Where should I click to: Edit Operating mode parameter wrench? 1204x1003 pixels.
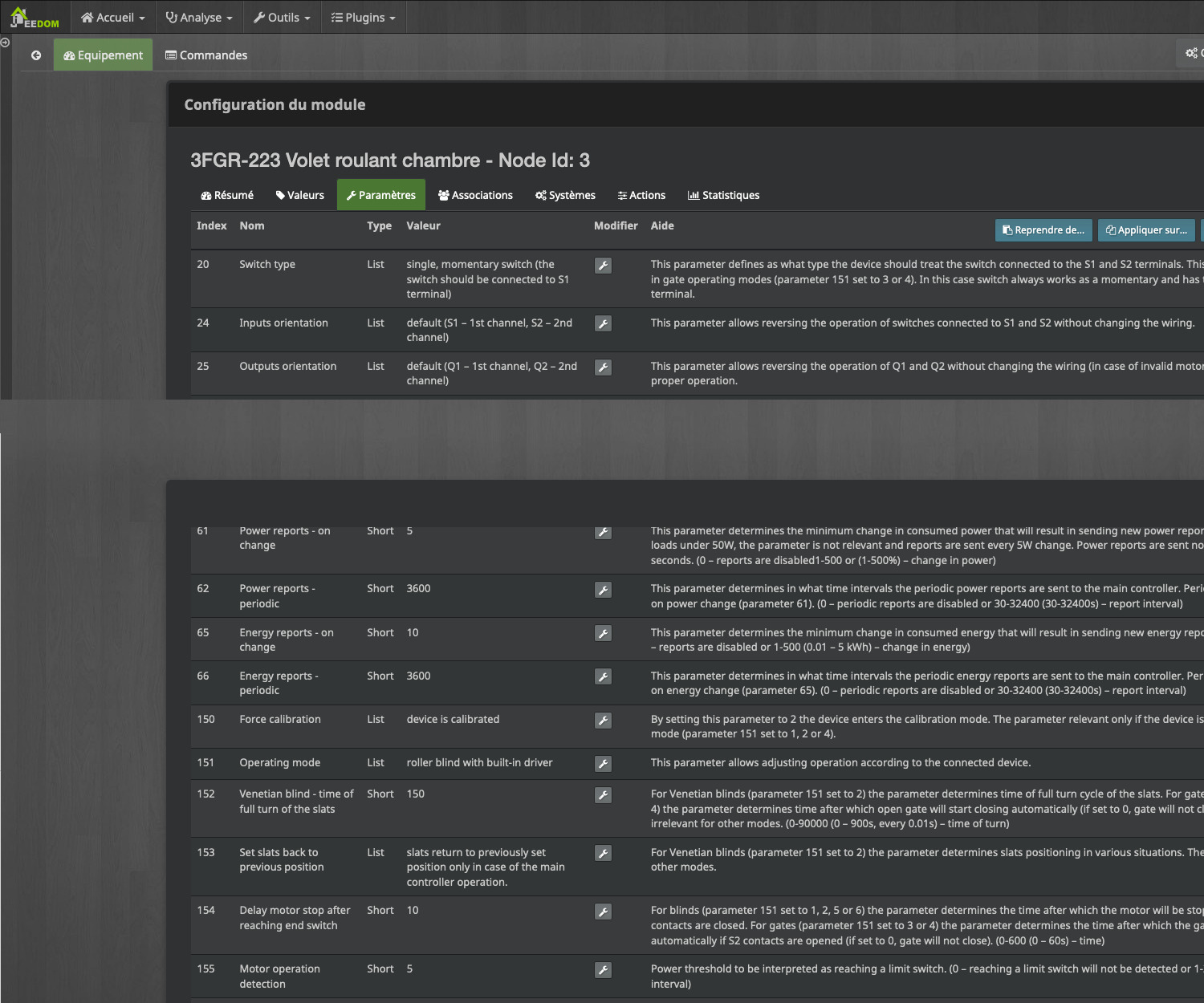click(603, 764)
